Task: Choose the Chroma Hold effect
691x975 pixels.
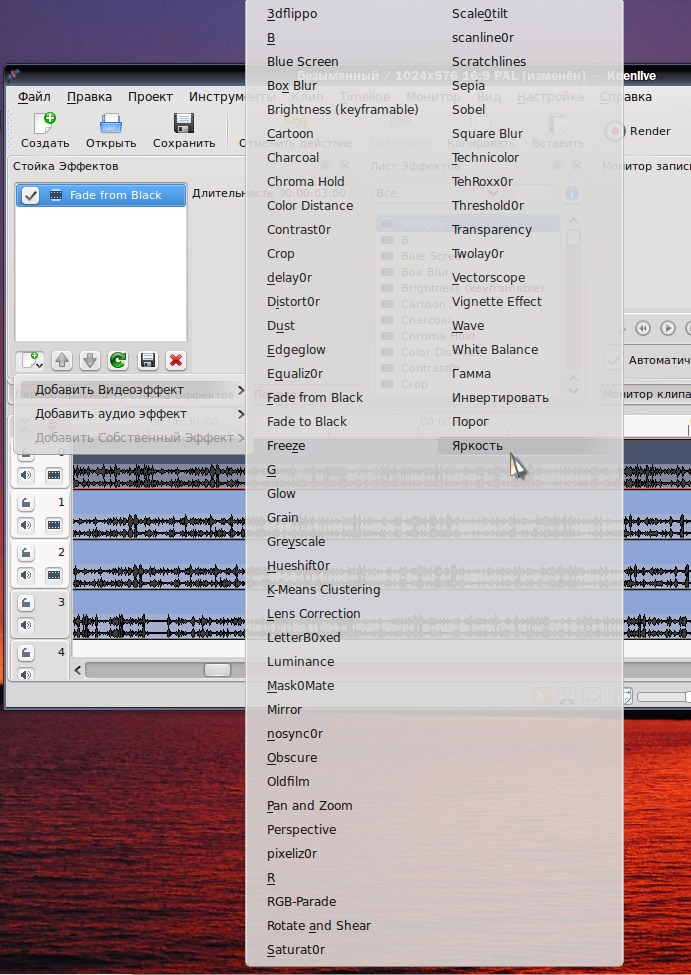Action: pos(305,182)
